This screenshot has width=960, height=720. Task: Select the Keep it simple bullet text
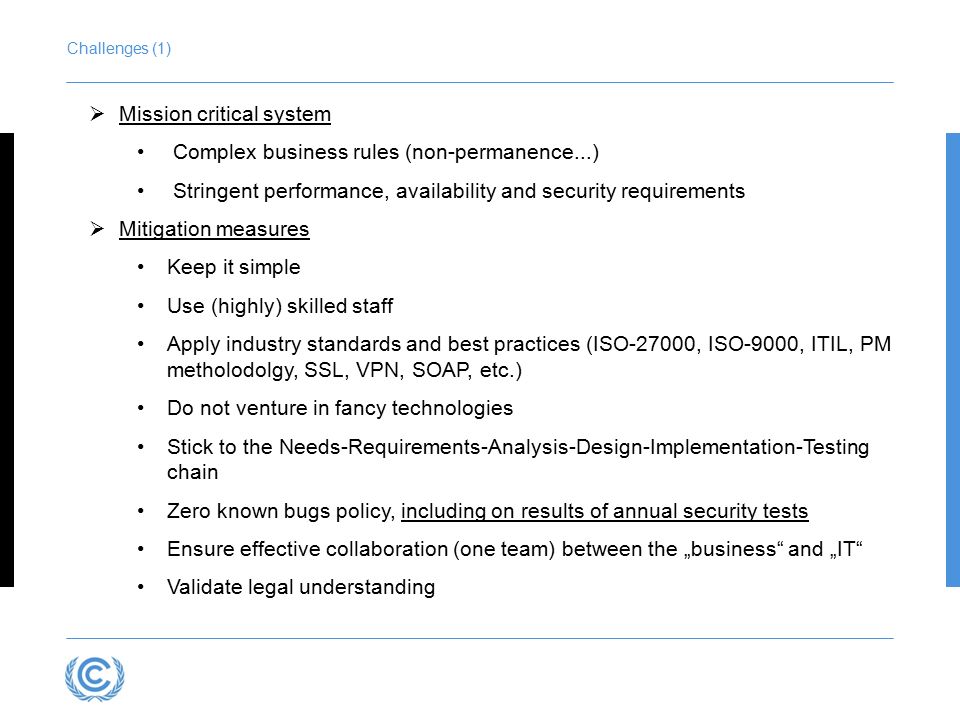[x=234, y=268]
